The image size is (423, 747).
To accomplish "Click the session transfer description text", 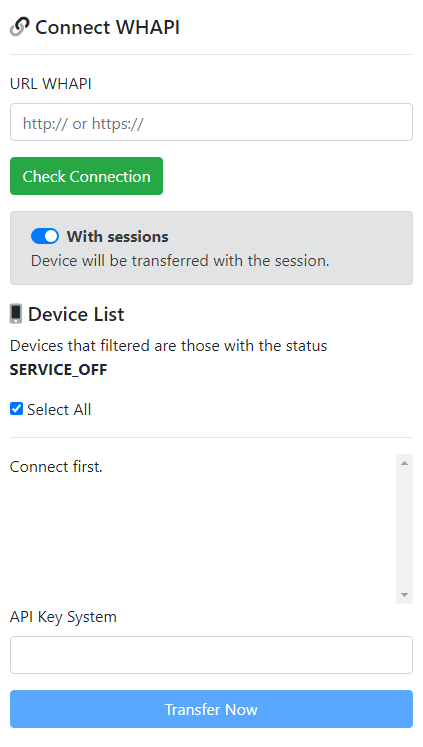I will click(x=180, y=261).
